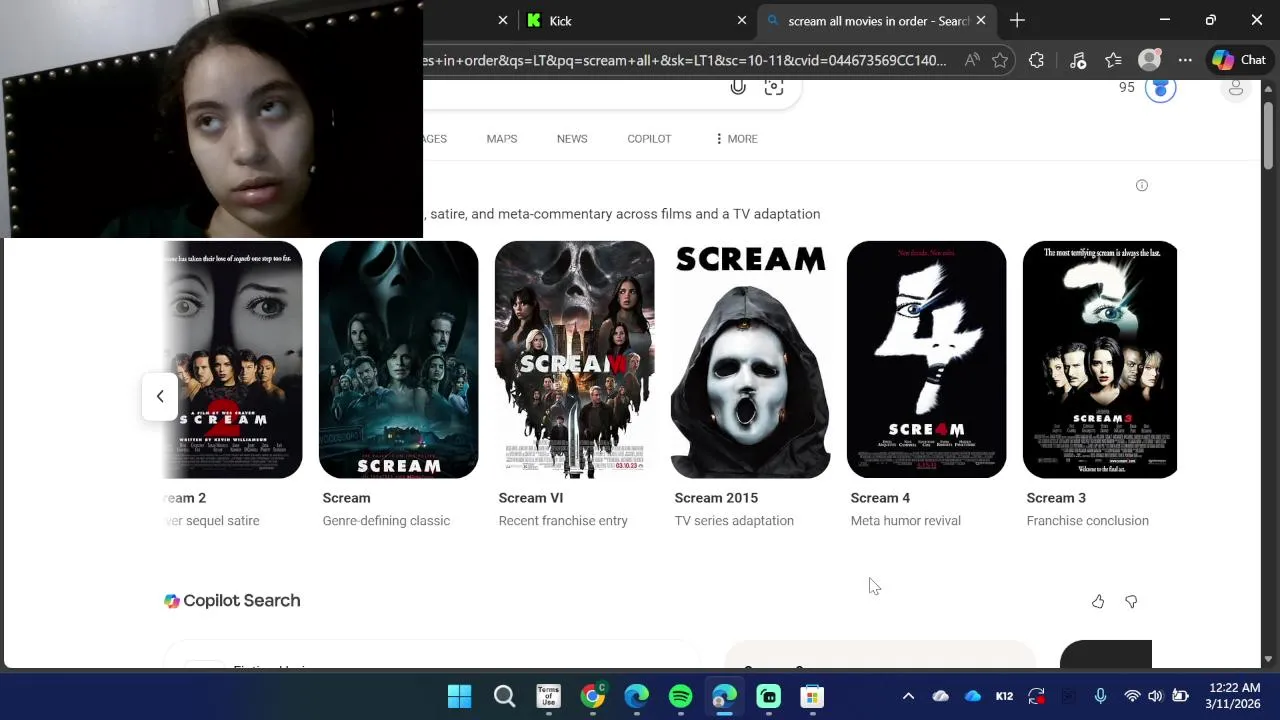Open the Scream VI poster thumbnail
Image resolution: width=1280 pixels, height=720 pixels.
pos(574,359)
